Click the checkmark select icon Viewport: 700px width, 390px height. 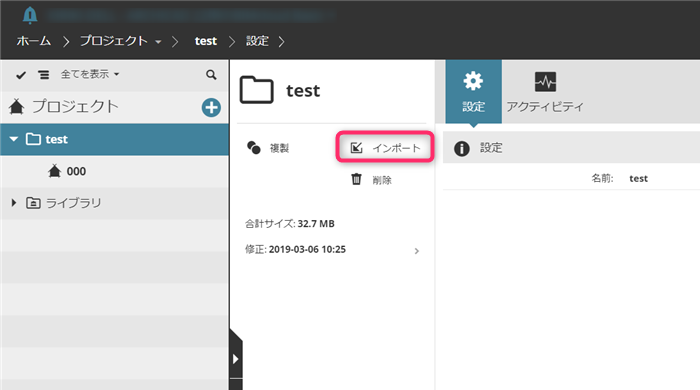pos(21,75)
